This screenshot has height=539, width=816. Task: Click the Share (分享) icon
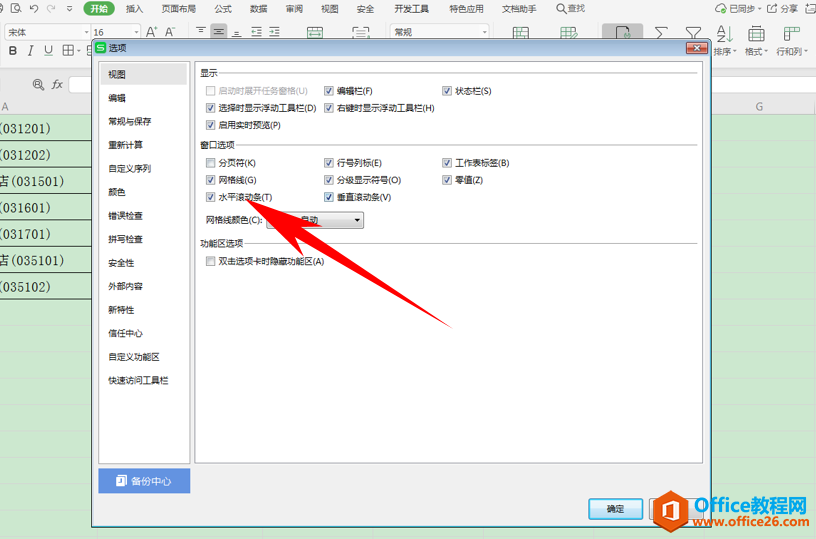782,8
